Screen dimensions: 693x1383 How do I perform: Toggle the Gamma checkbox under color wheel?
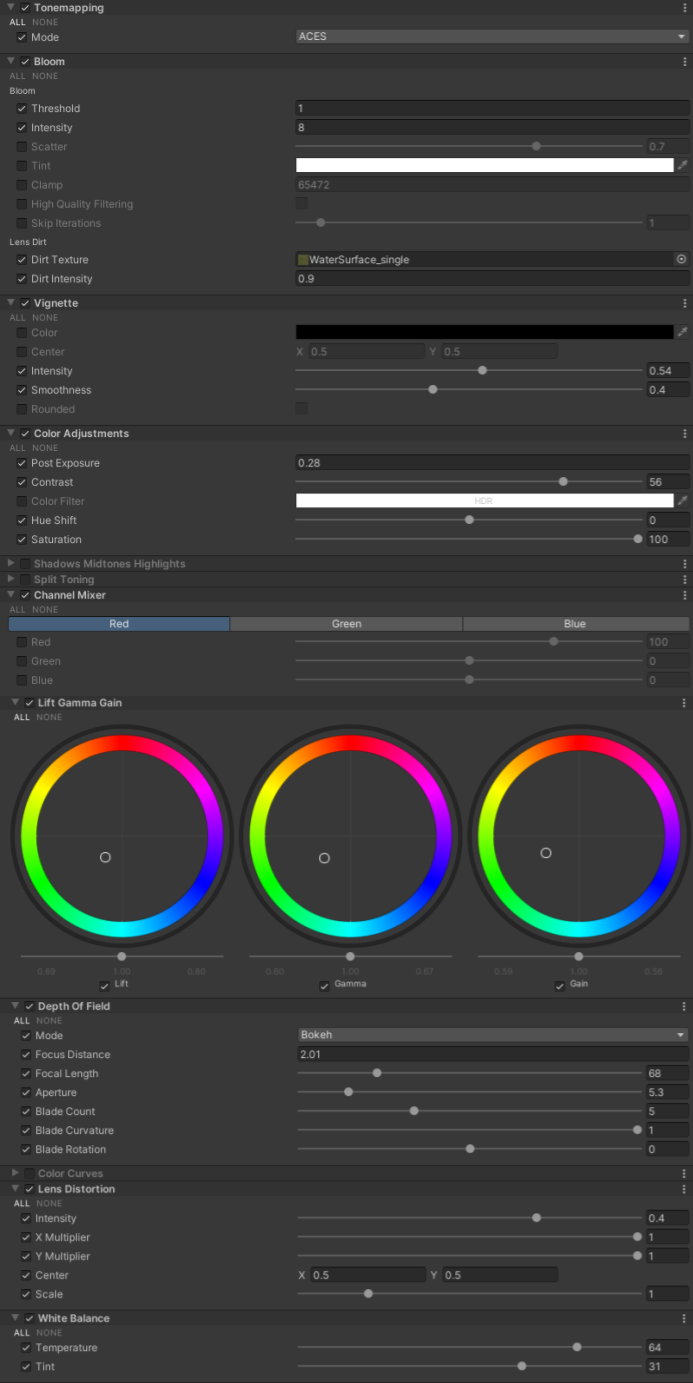point(324,986)
